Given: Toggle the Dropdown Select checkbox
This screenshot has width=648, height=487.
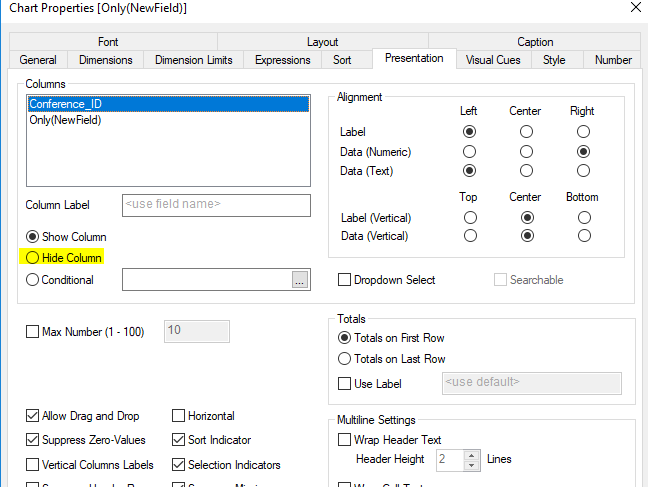Looking at the screenshot, I should pos(345,280).
